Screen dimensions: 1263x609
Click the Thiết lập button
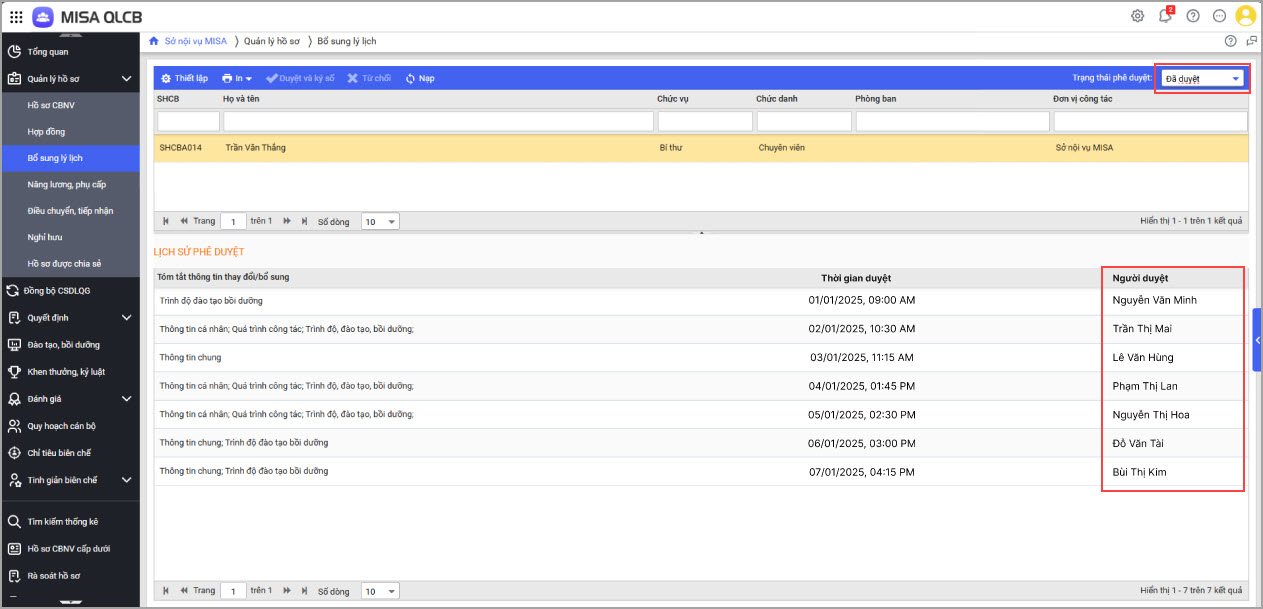pyautogui.click(x=184, y=78)
